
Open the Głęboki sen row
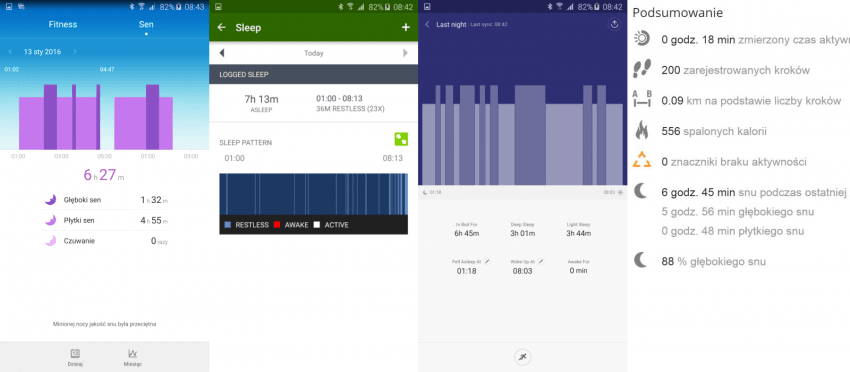(105, 200)
